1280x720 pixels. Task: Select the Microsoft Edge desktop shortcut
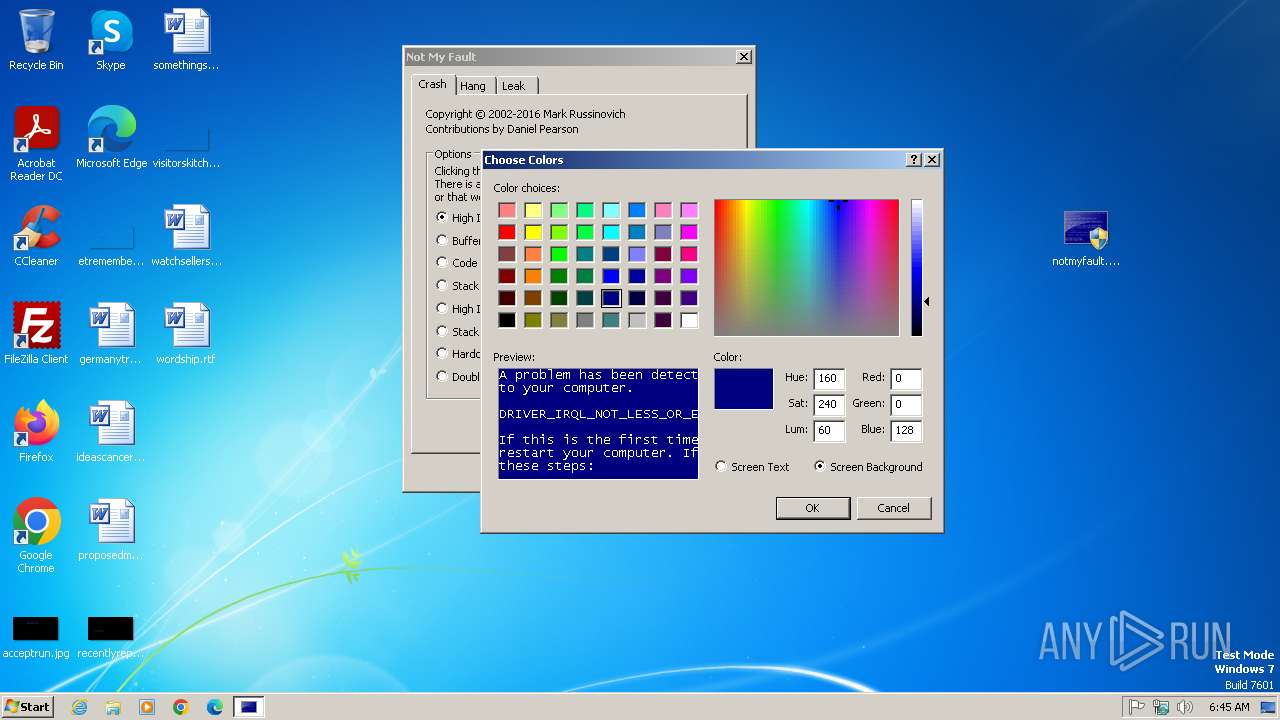tap(111, 137)
